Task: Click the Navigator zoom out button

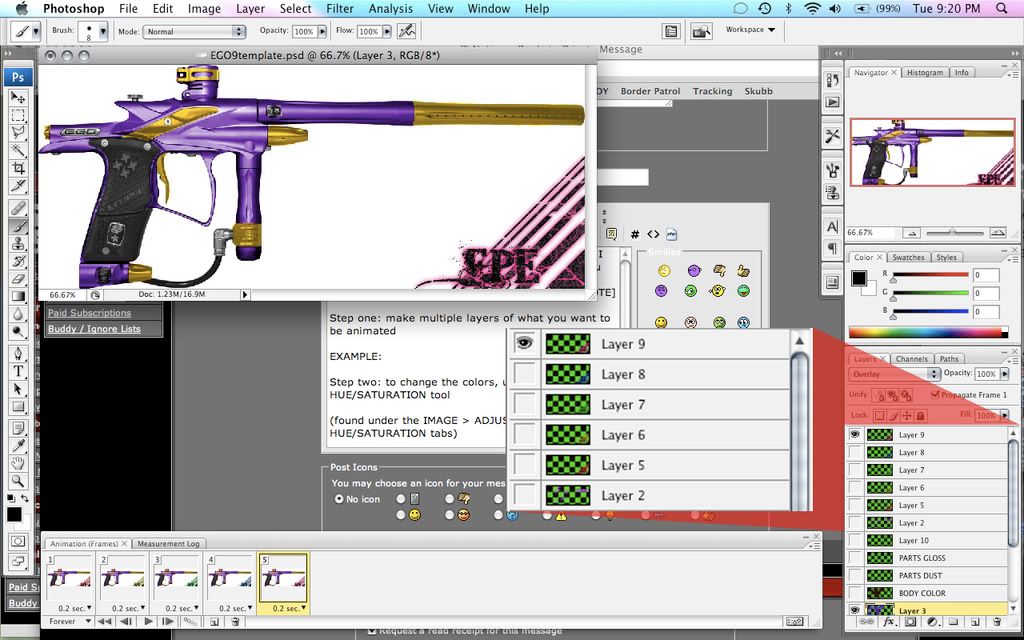Action: (x=912, y=232)
